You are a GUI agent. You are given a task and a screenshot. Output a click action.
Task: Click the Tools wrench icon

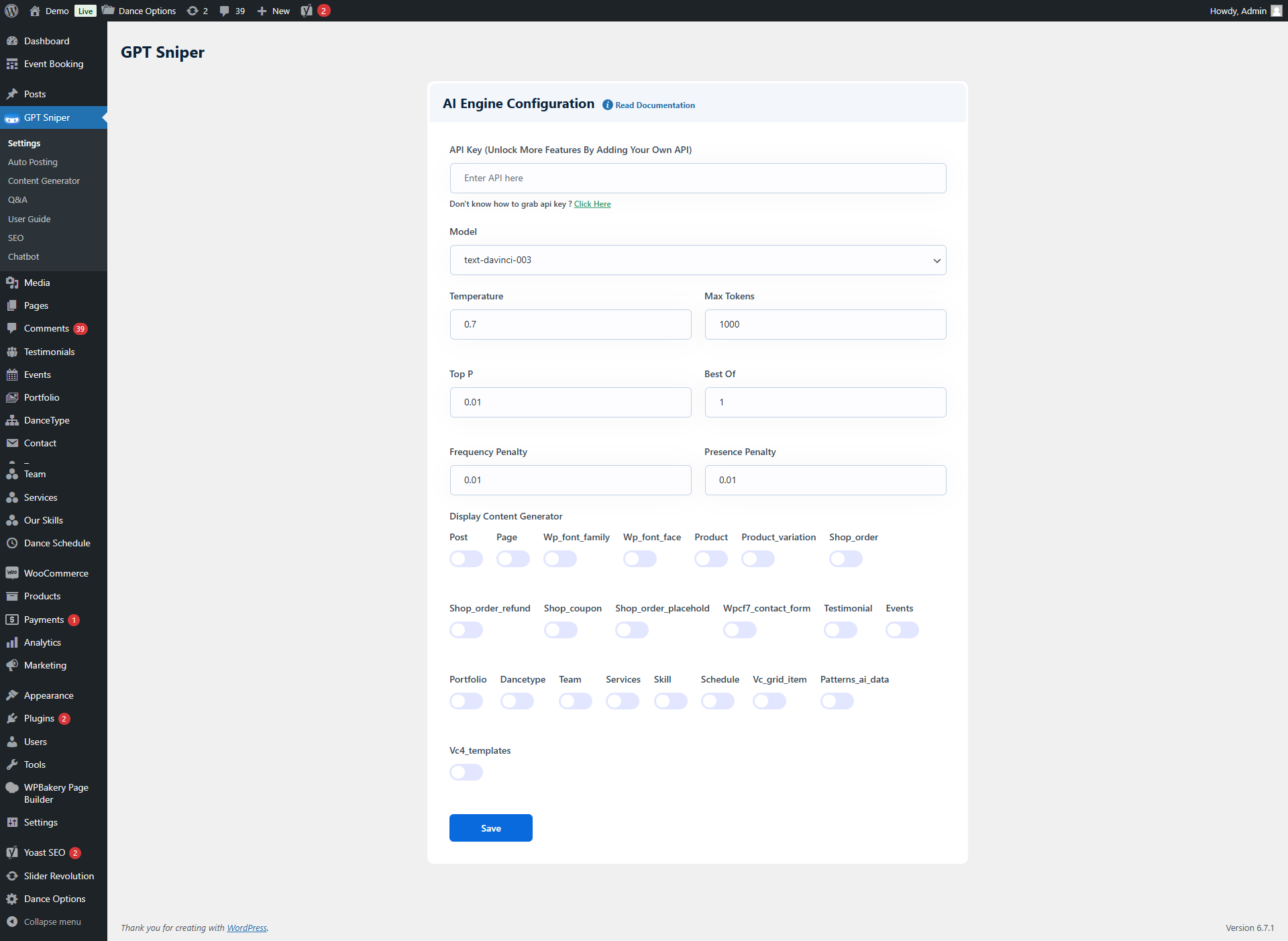coord(12,764)
